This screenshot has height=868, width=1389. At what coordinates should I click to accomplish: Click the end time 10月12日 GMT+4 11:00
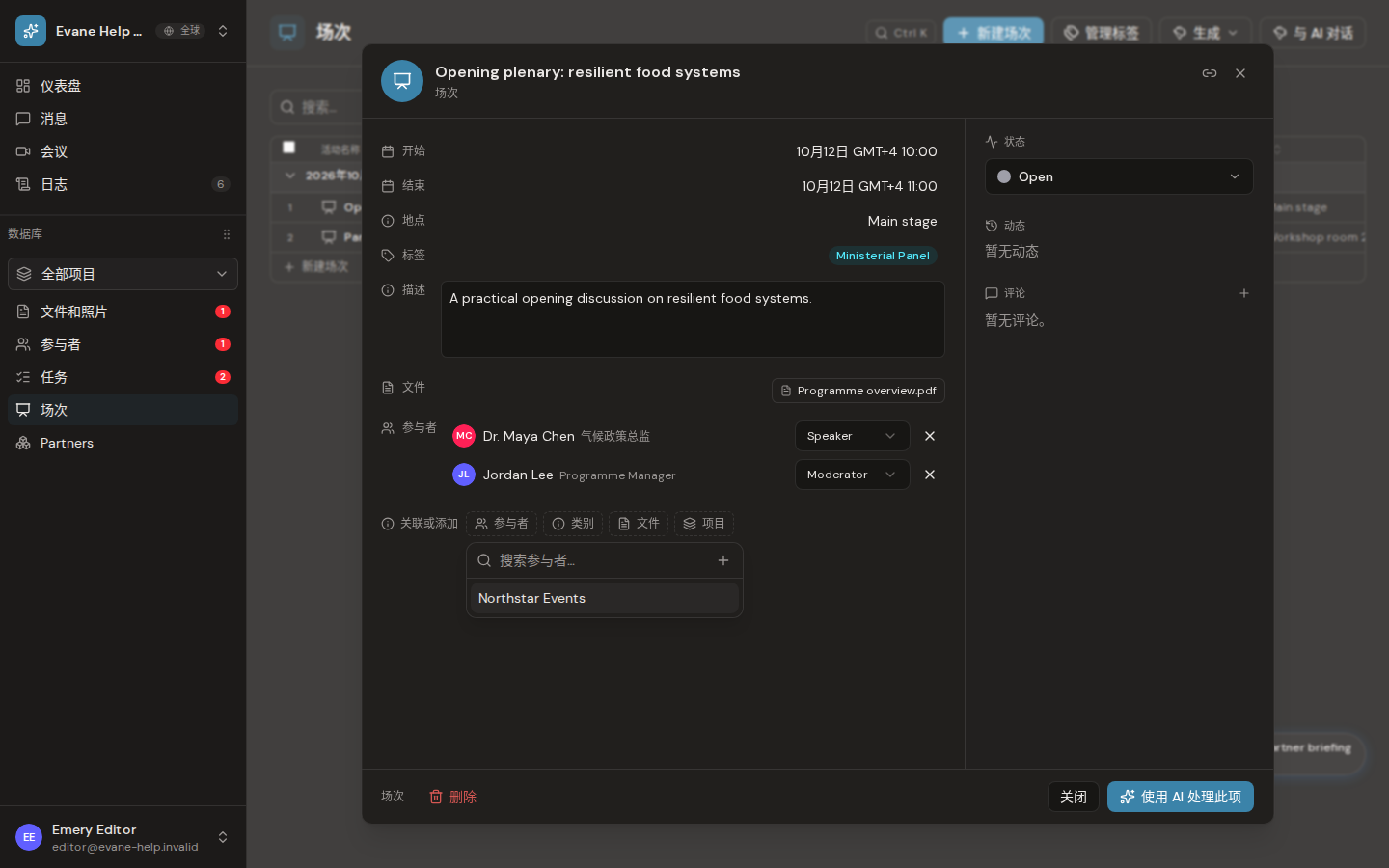869,186
